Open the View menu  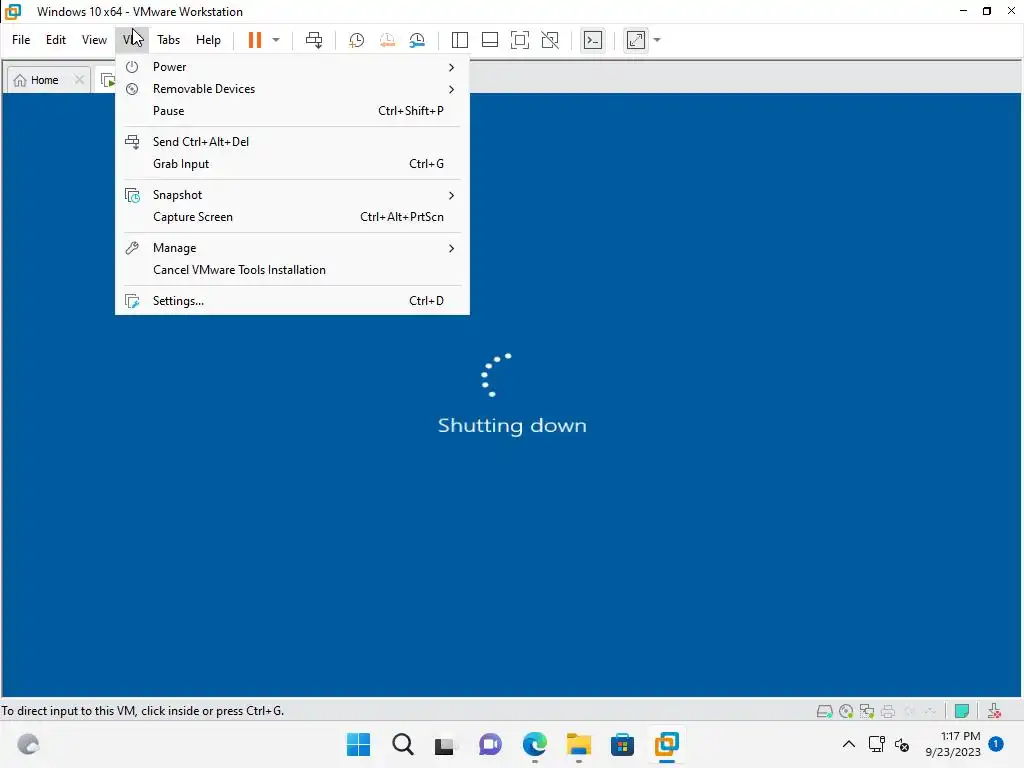click(x=94, y=40)
